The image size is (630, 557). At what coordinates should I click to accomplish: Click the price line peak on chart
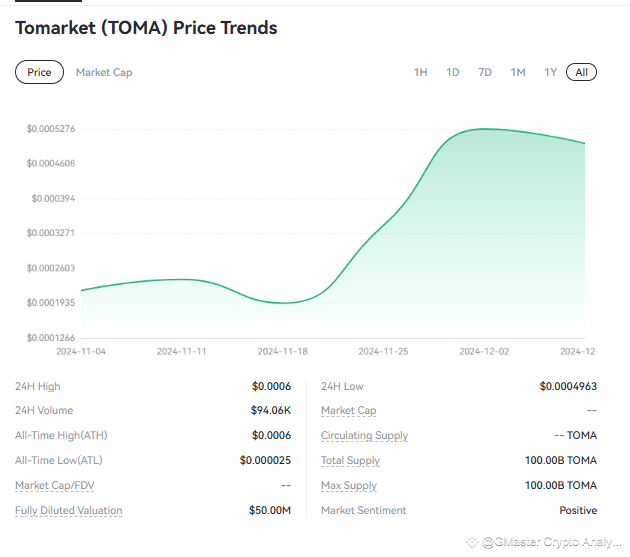tap(484, 129)
